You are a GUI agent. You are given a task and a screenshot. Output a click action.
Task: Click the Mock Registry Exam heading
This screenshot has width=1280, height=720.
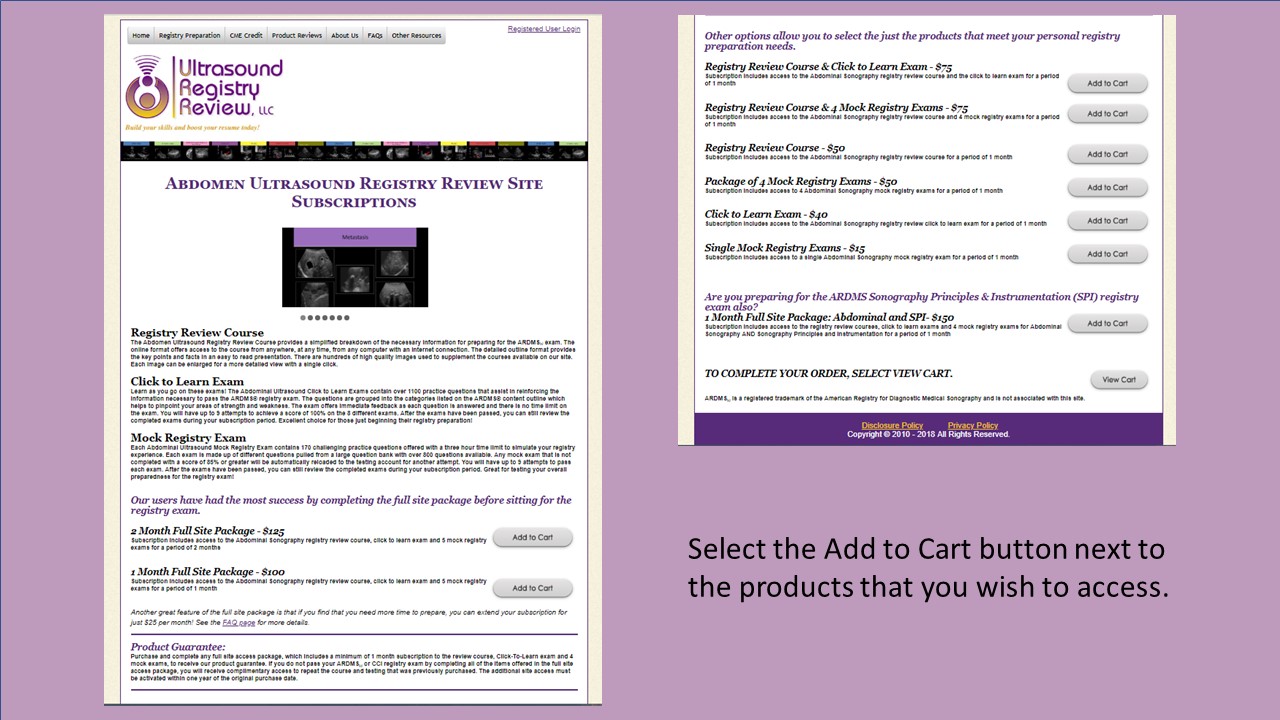[188, 438]
